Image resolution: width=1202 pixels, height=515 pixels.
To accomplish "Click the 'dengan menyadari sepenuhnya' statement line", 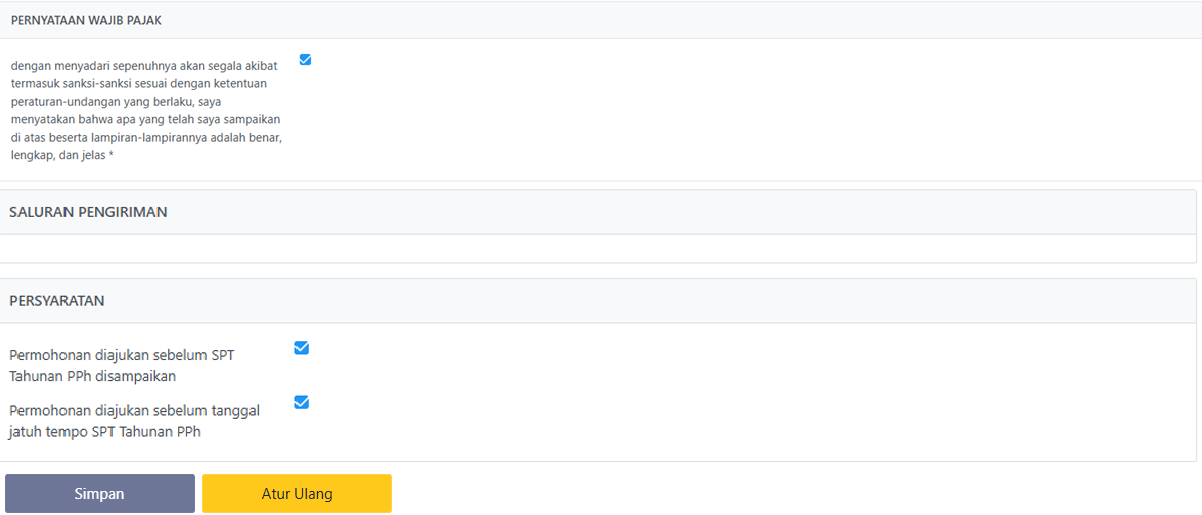I will 144,66.
